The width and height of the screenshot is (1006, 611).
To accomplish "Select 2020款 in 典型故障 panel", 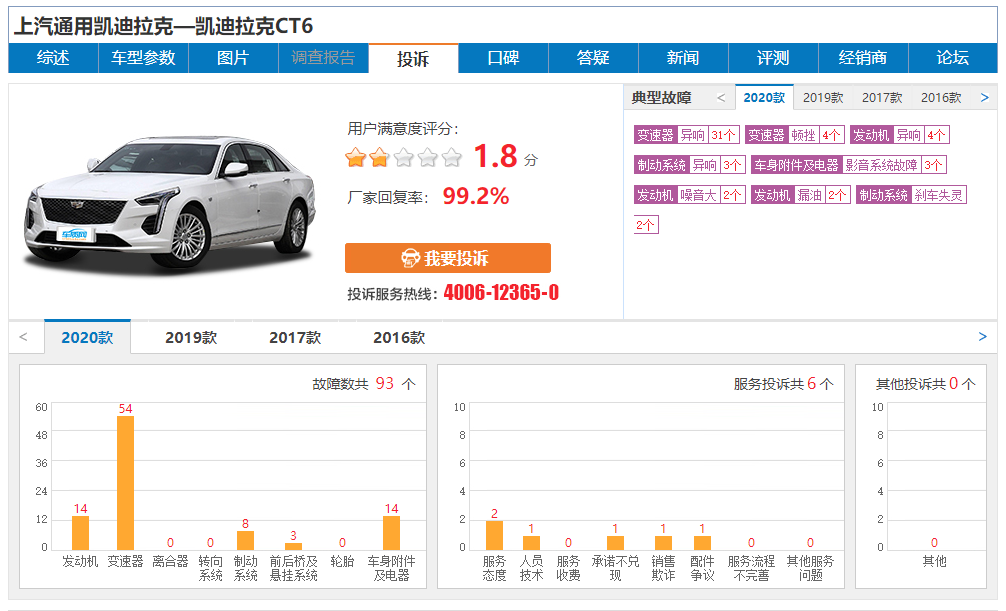I will click(764, 98).
